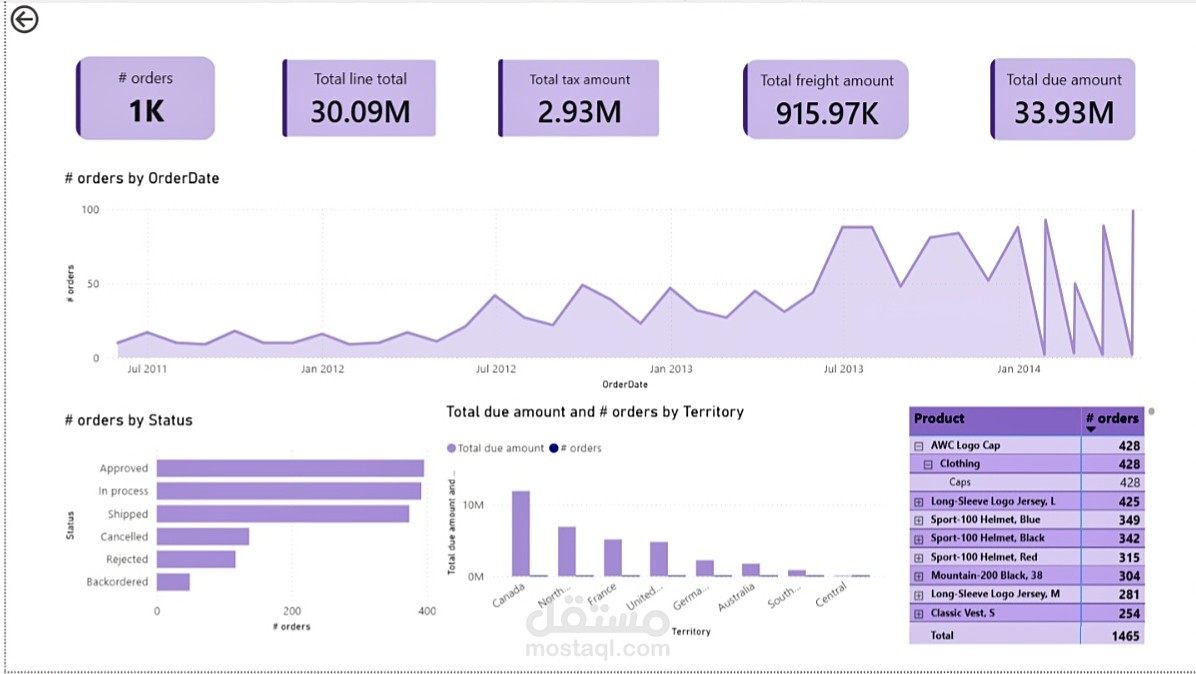
Task: Click the back arrow button
Action: point(24,19)
